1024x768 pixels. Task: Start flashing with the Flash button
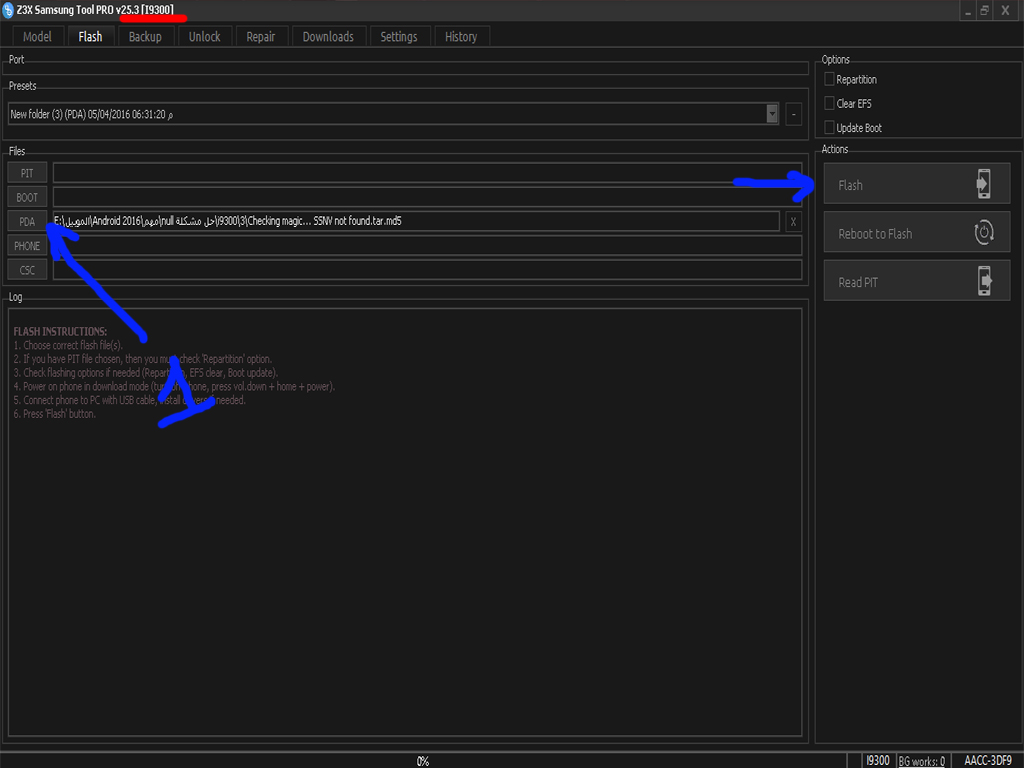[x=917, y=184]
